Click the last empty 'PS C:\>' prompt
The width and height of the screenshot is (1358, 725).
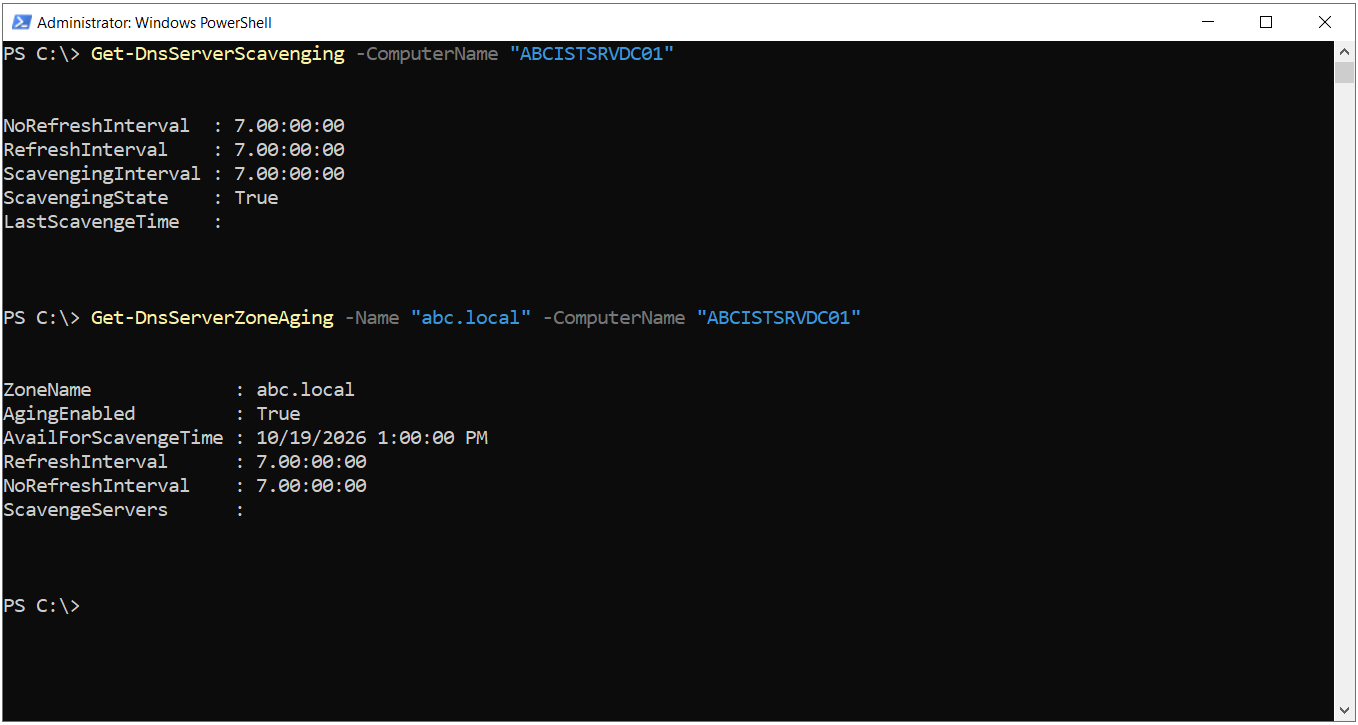pos(41,606)
